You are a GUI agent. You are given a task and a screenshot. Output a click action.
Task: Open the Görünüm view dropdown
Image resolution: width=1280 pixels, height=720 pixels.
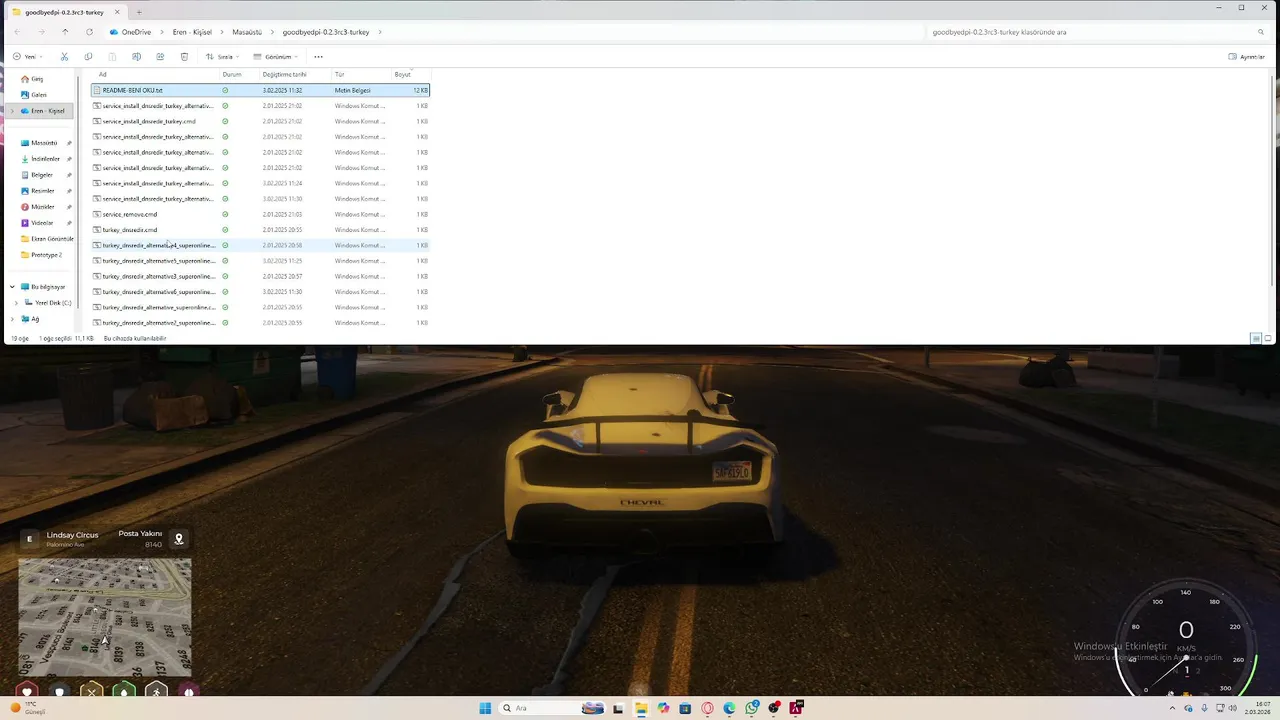point(274,57)
